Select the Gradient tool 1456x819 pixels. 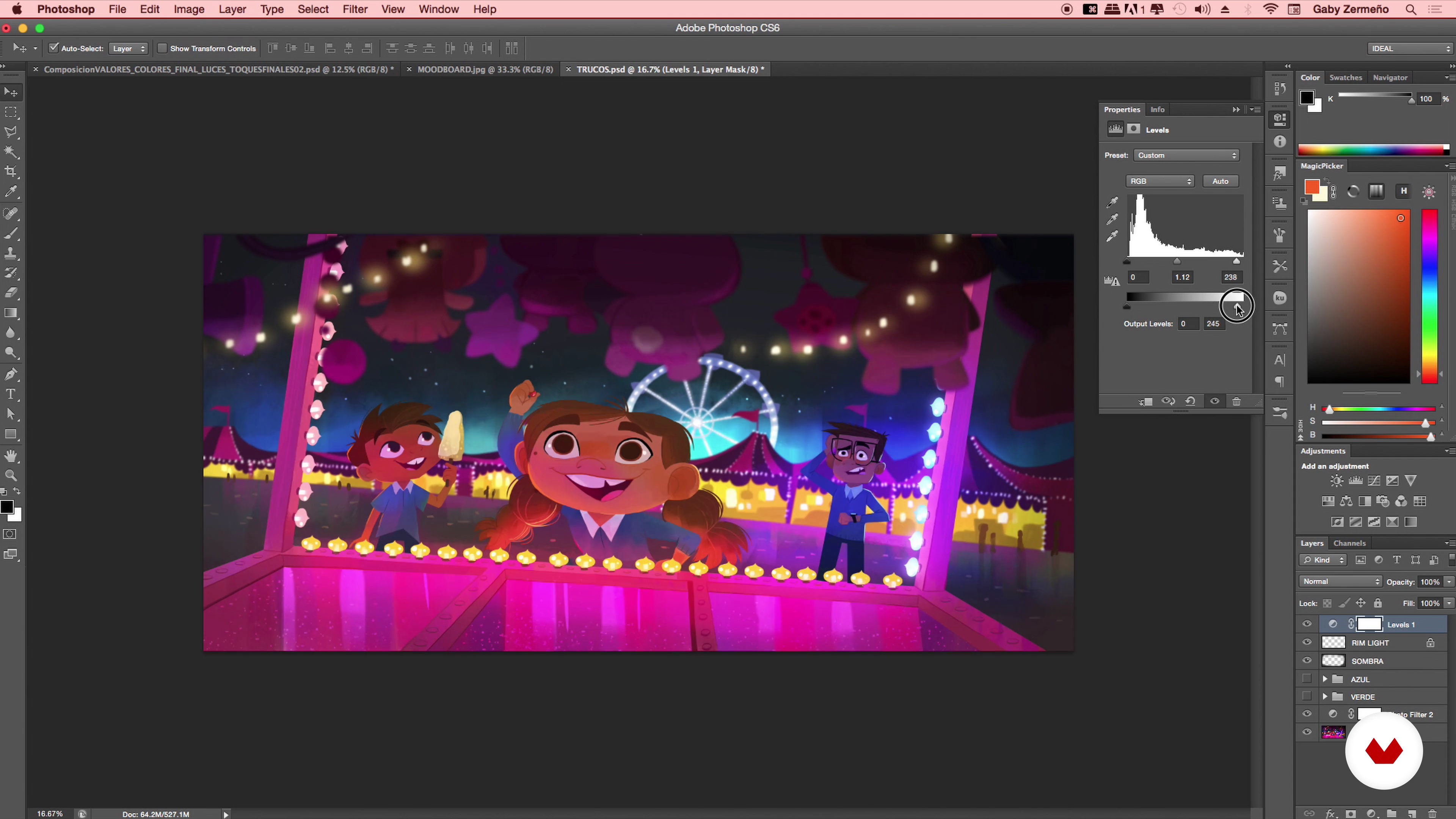11,312
